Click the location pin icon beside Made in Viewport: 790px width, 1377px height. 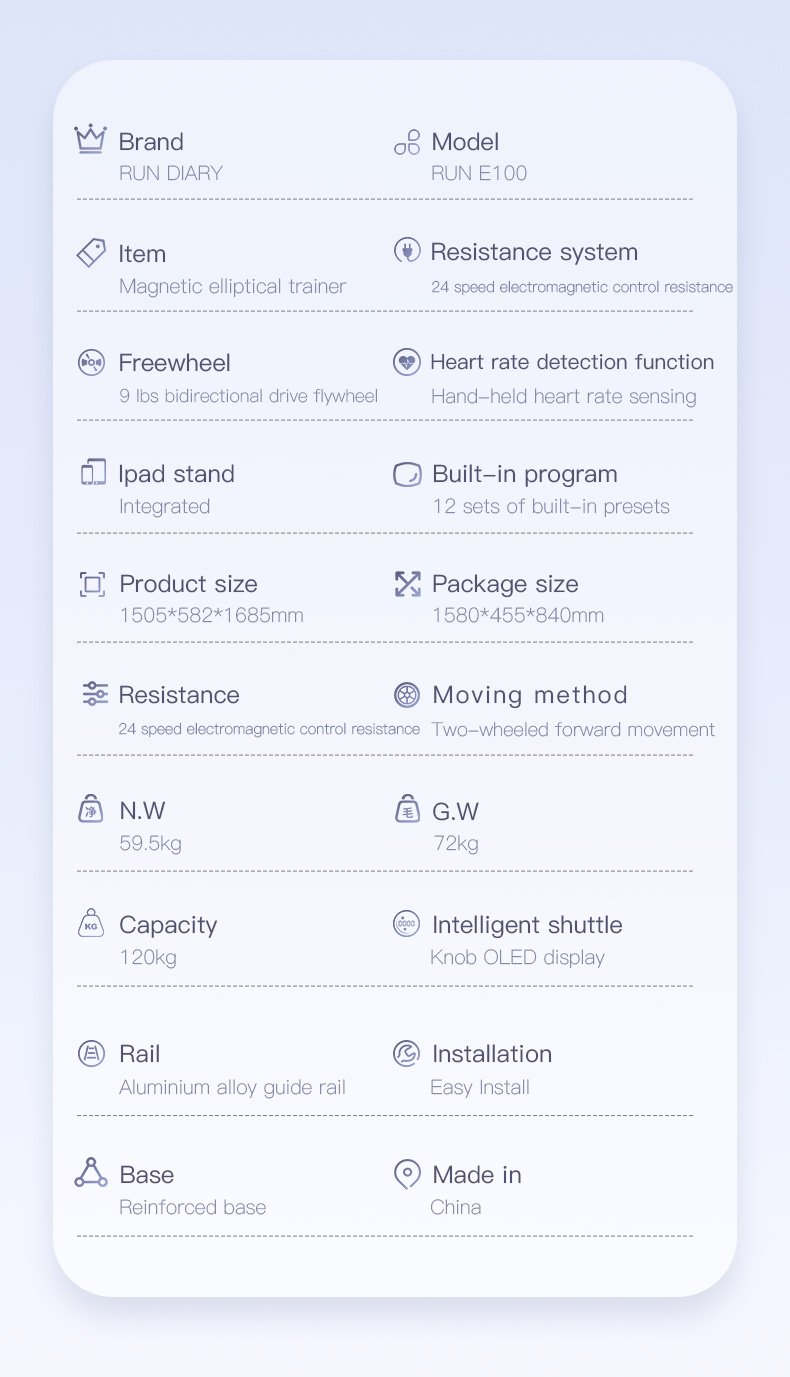point(407,1174)
